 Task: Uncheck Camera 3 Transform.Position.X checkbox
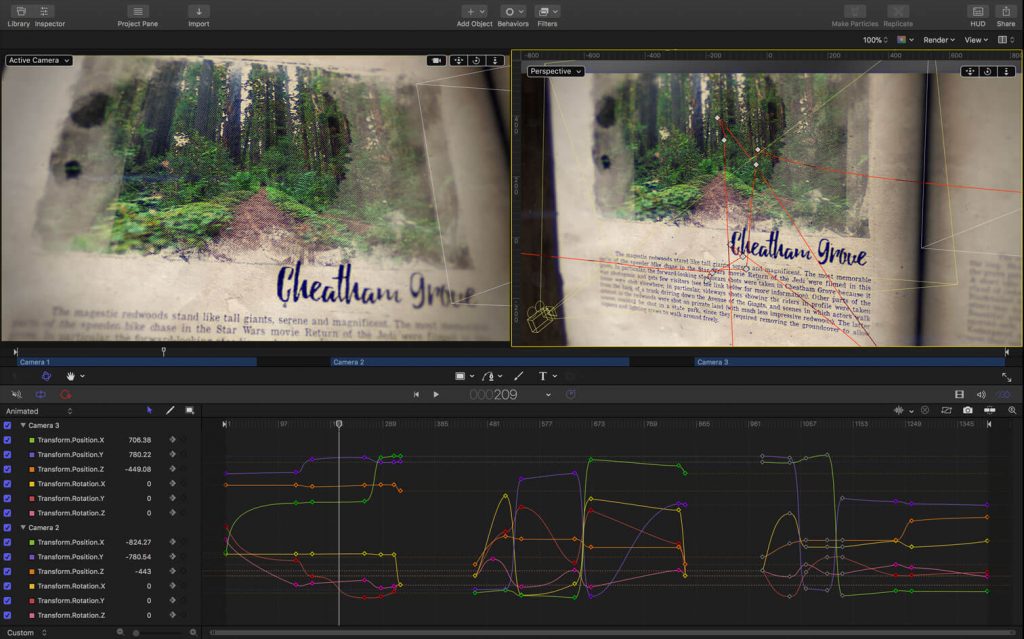[8, 440]
